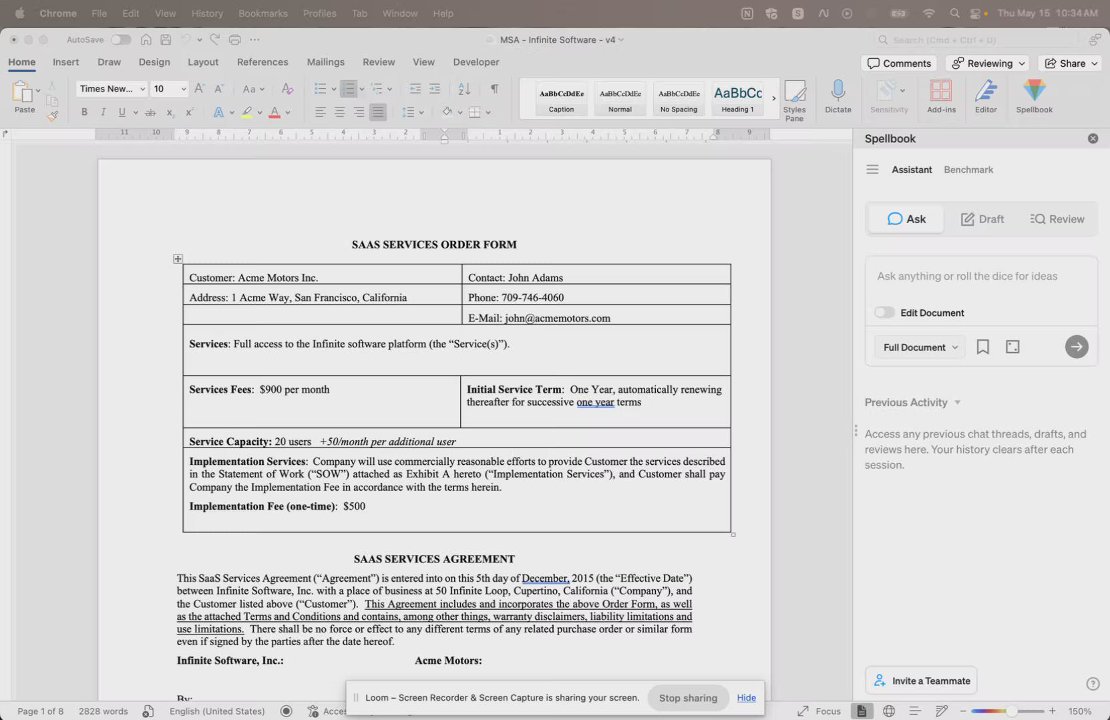Viewport: 1110px width, 720px height.
Task: Clear all formatting icon
Action: pyautogui.click(x=287, y=88)
